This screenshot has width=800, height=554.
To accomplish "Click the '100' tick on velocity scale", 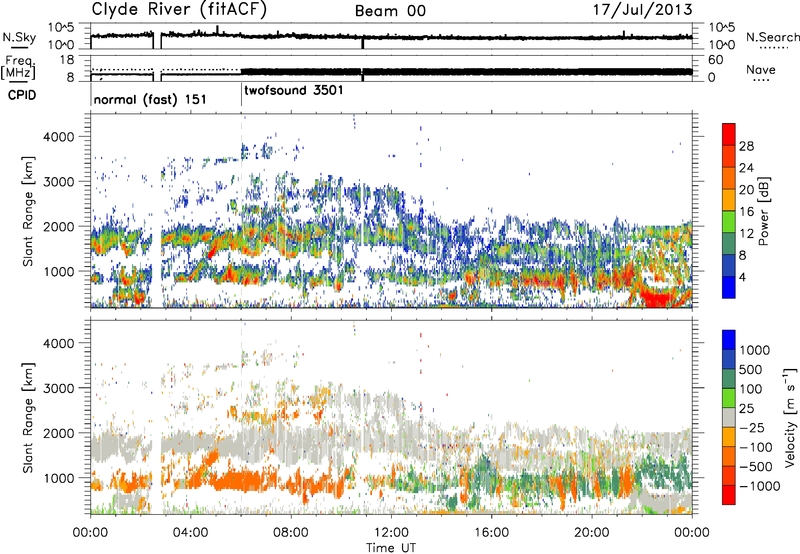I will pyautogui.click(x=751, y=389).
